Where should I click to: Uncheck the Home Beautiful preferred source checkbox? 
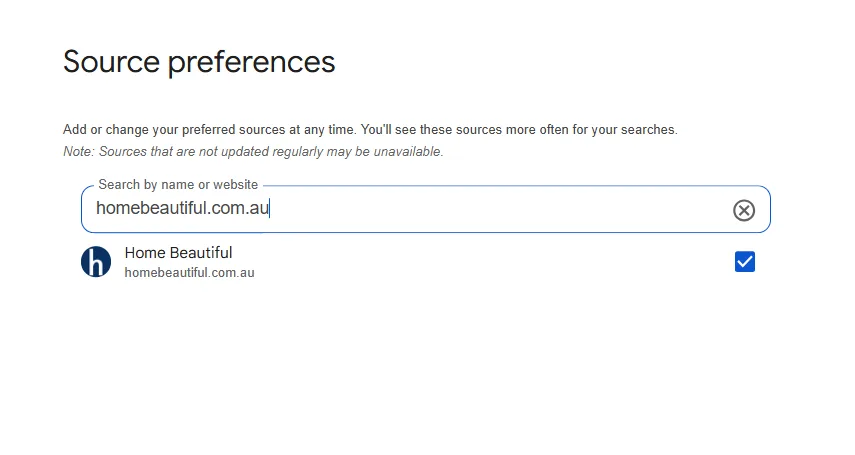pos(744,262)
